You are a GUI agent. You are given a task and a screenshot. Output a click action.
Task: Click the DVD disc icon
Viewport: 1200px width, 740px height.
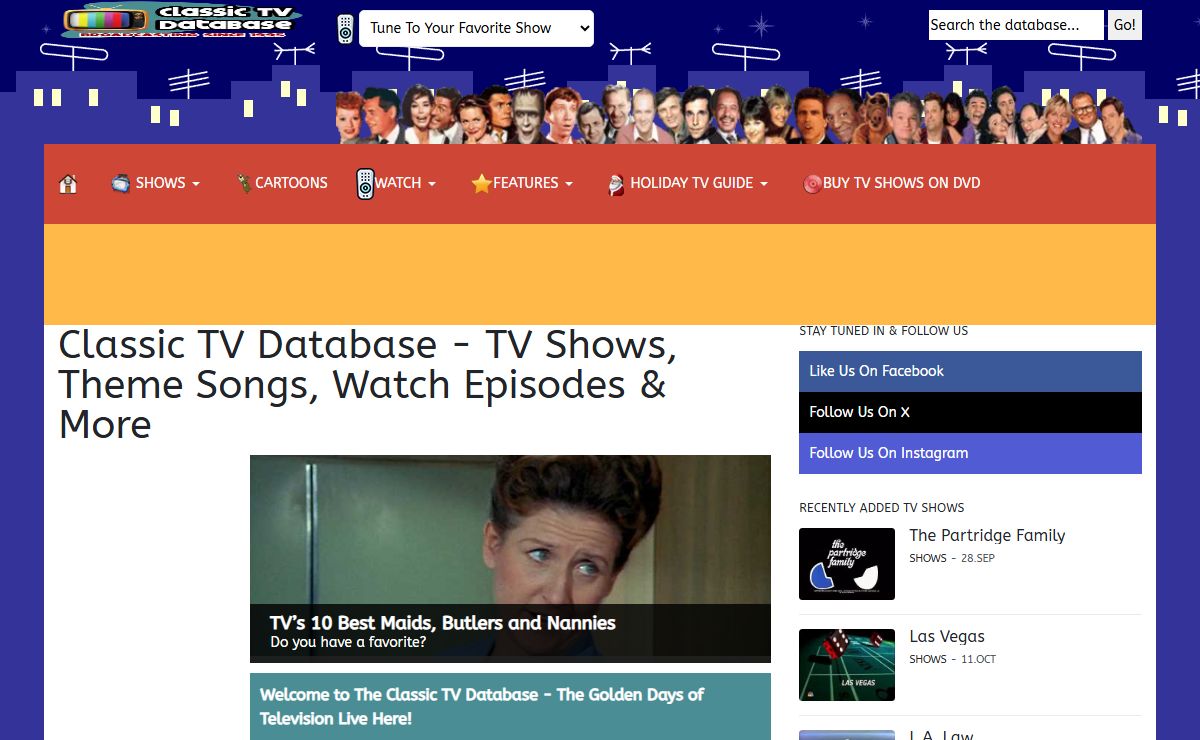tap(812, 184)
